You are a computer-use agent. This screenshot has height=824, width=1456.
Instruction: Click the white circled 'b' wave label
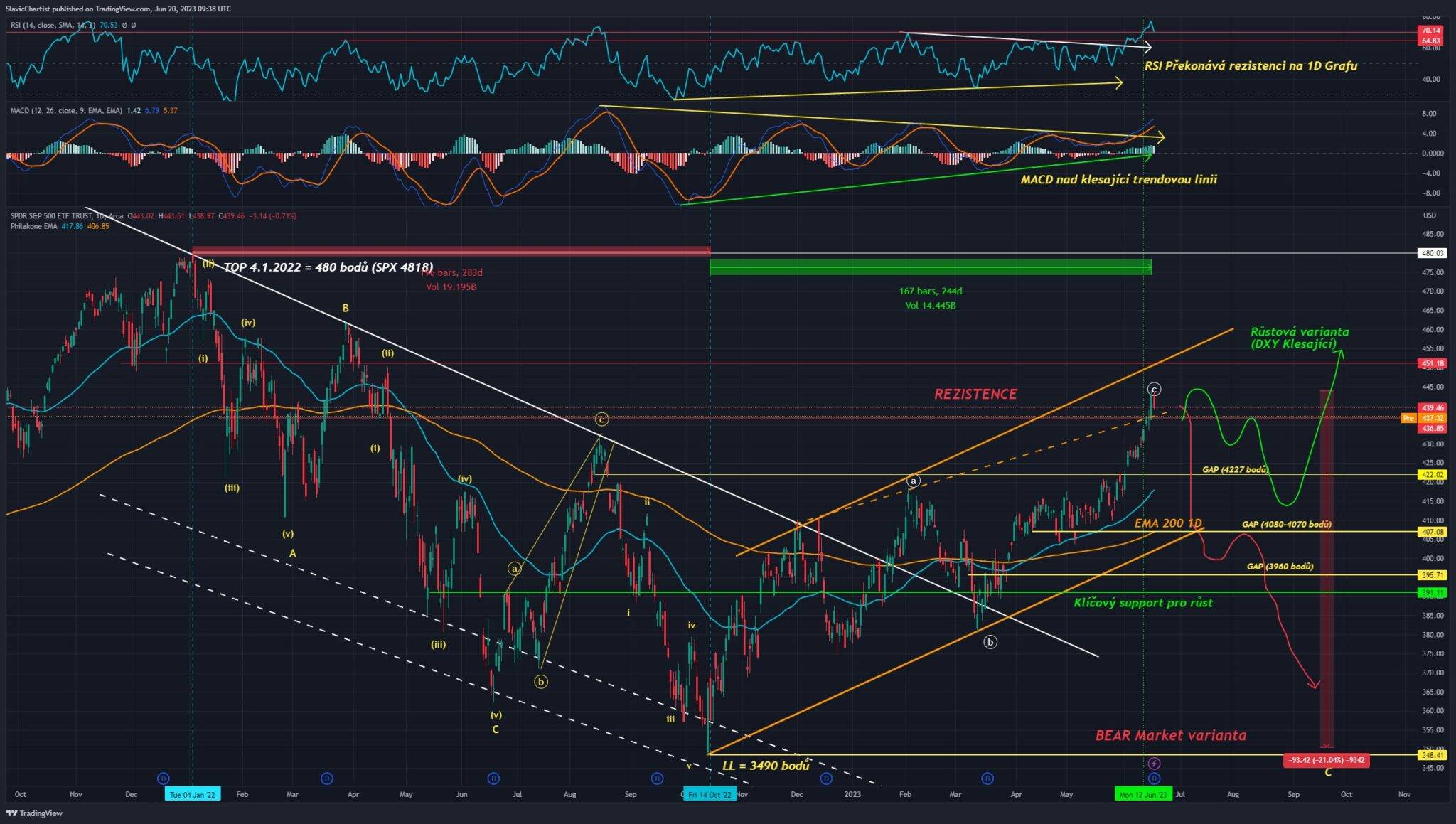990,642
